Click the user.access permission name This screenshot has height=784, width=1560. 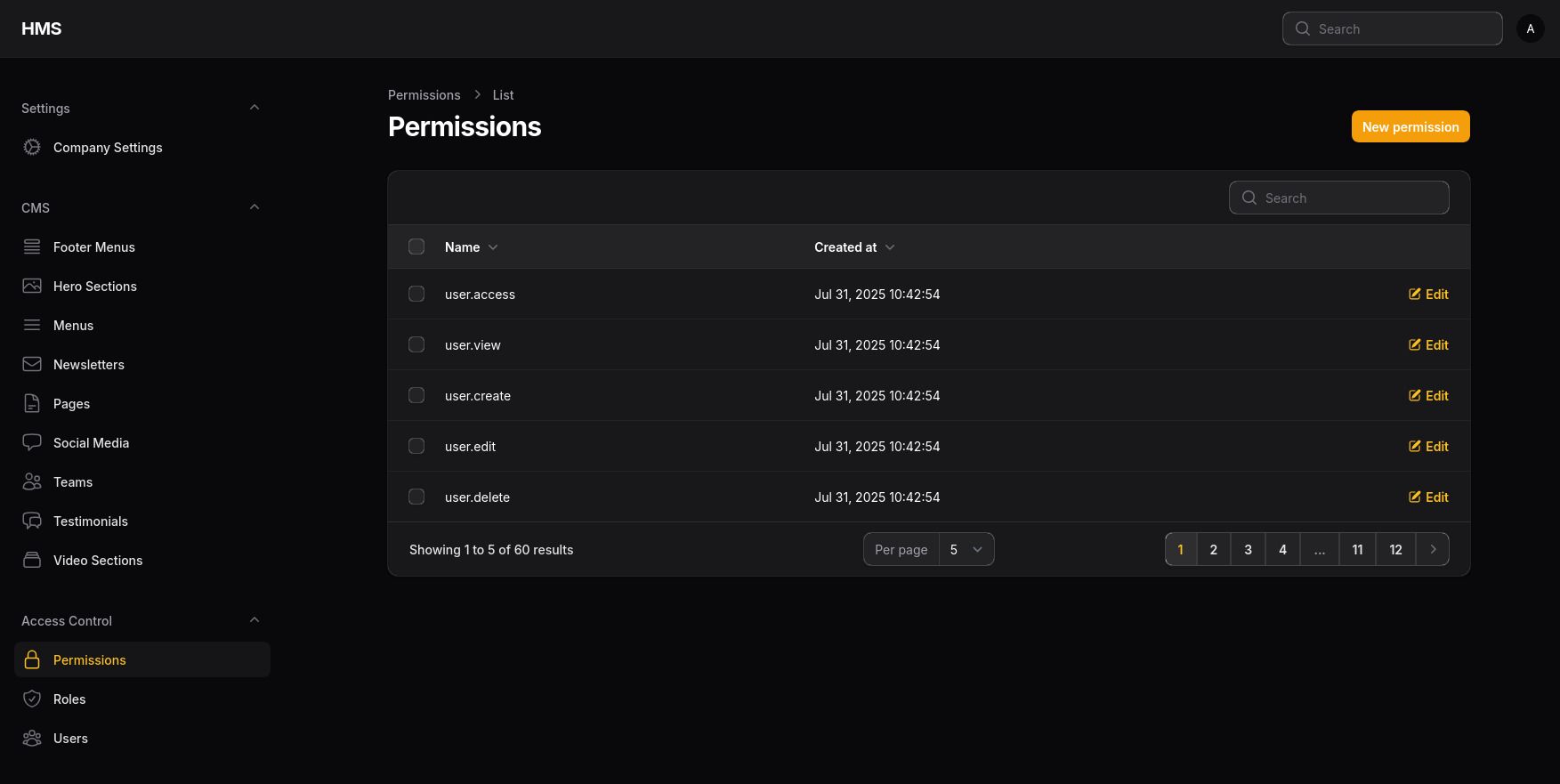click(x=480, y=294)
